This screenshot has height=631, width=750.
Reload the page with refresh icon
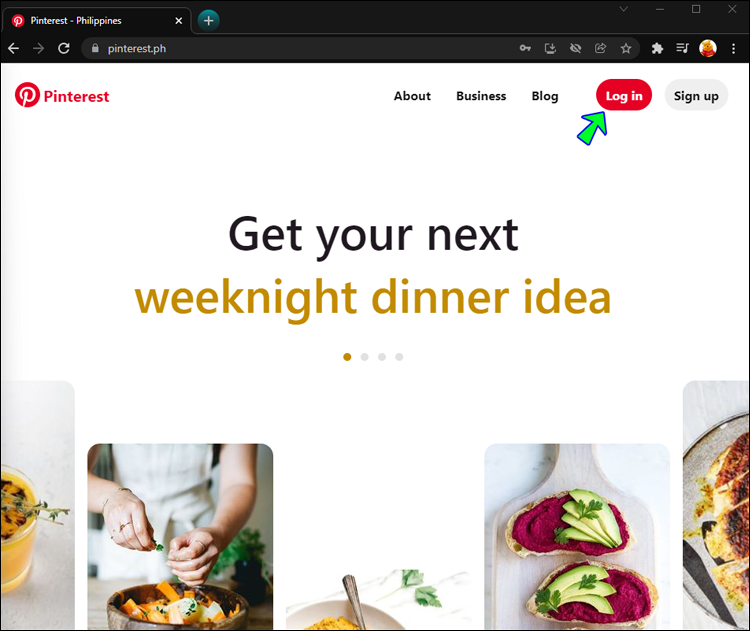point(64,48)
